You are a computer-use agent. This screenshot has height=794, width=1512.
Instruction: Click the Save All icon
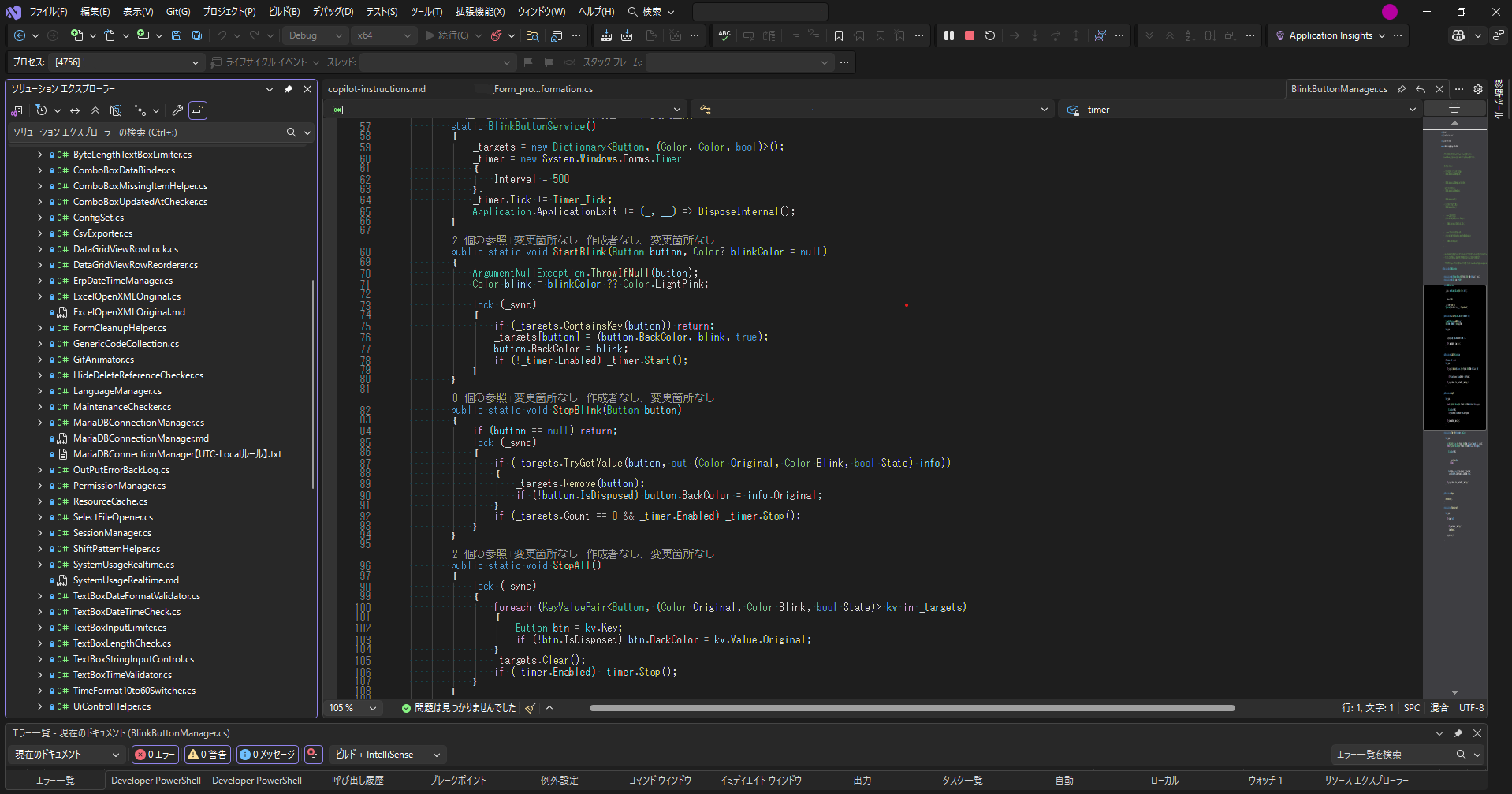[197, 35]
